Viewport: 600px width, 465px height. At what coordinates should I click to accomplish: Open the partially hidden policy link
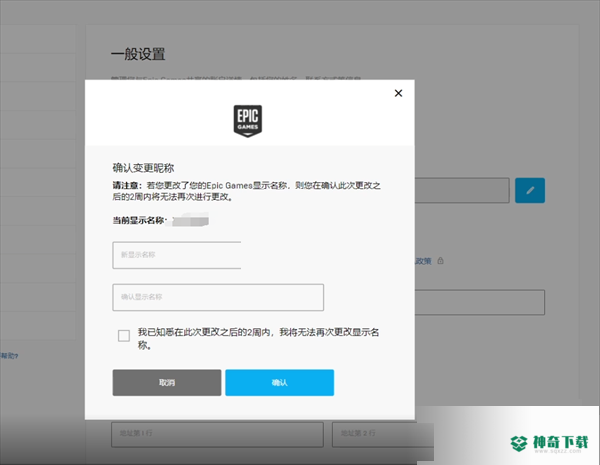click(423, 261)
